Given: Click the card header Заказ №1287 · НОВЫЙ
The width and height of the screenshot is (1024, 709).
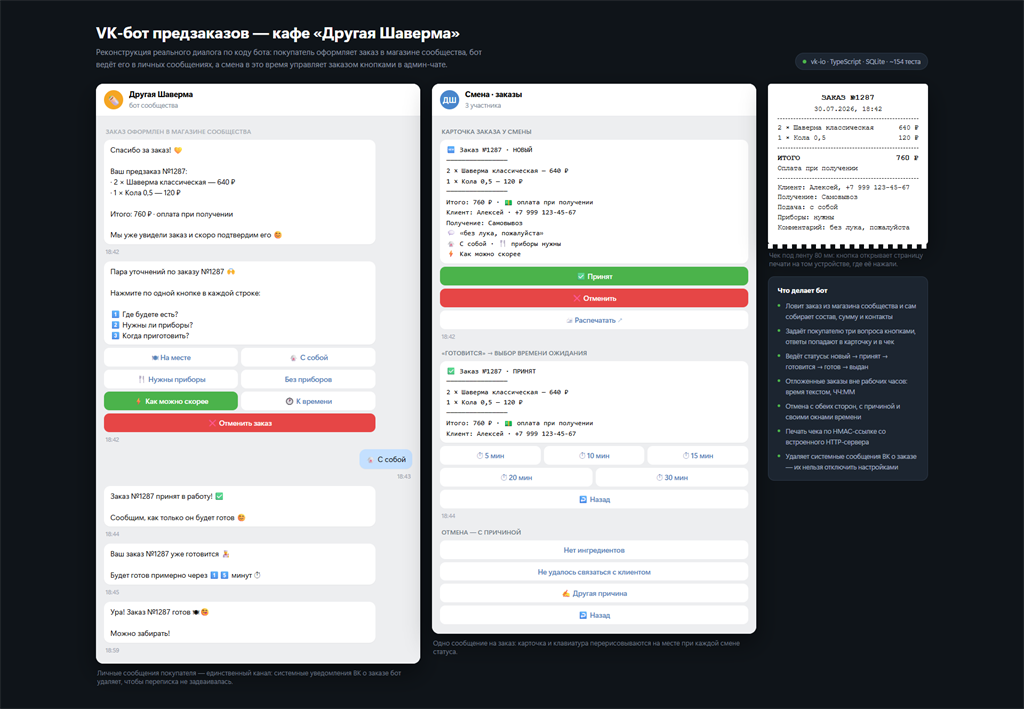Looking at the screenshot, I should 489,150.
